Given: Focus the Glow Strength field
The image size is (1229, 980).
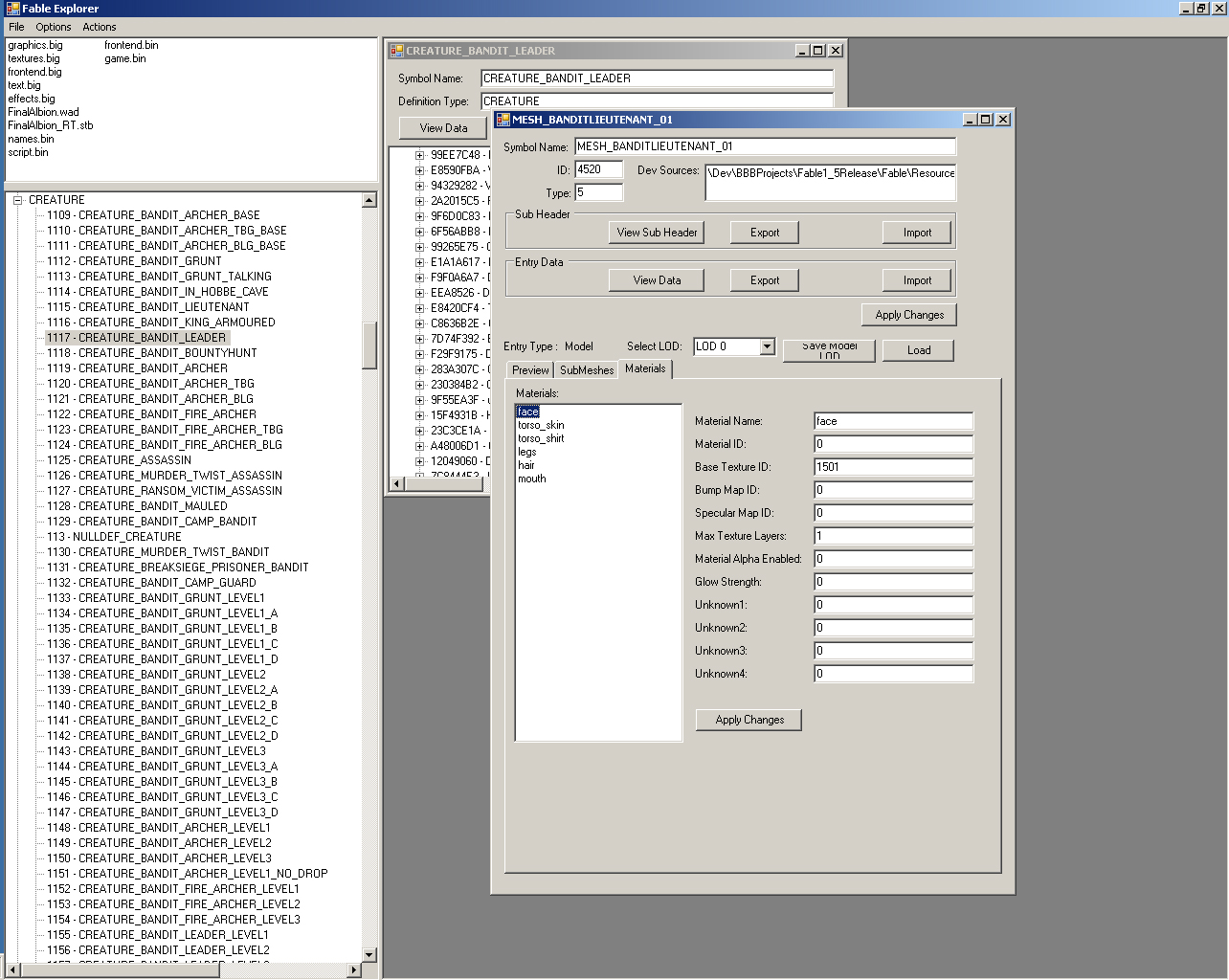Looking at the screenshot, I should 893,582.
